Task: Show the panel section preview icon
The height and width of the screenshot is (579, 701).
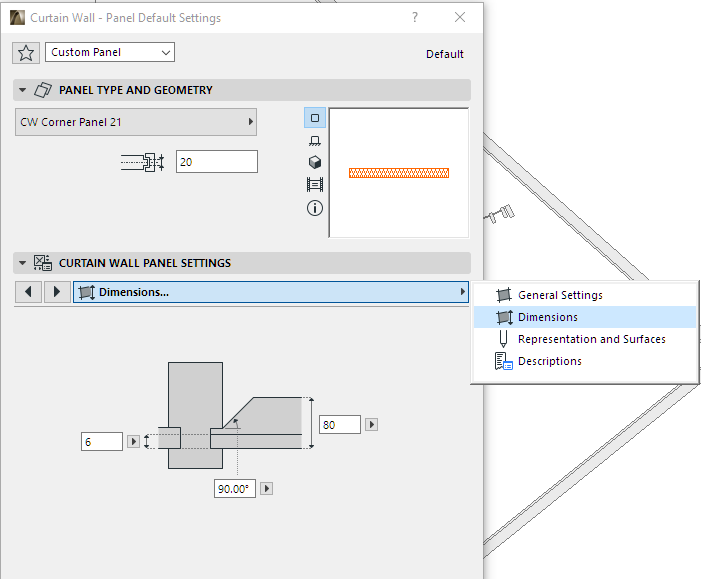Action: tap(315, 184)
